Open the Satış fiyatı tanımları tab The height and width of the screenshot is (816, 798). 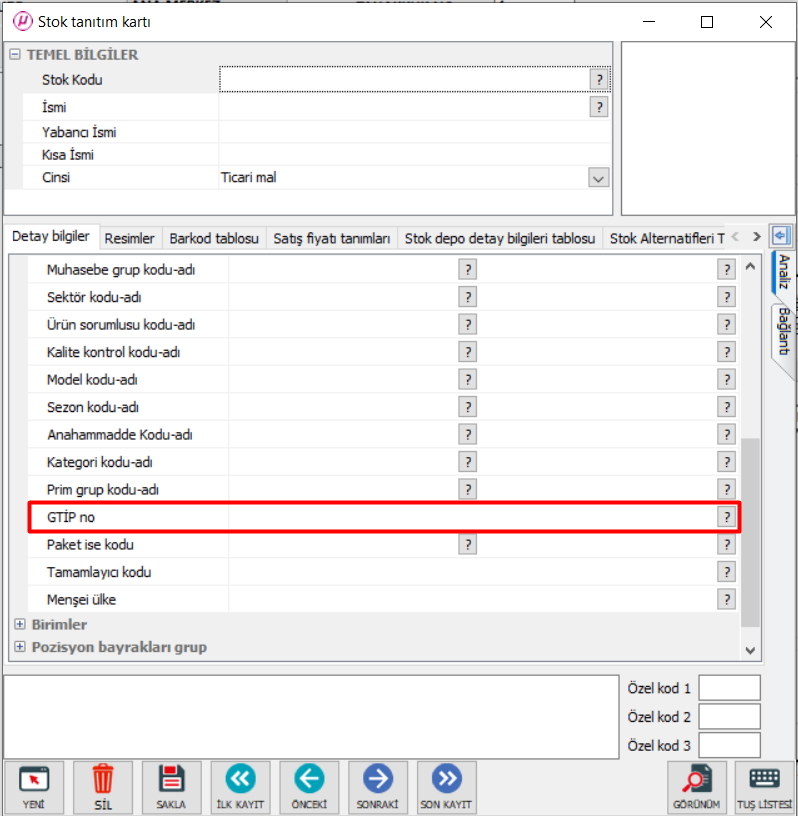331,238
